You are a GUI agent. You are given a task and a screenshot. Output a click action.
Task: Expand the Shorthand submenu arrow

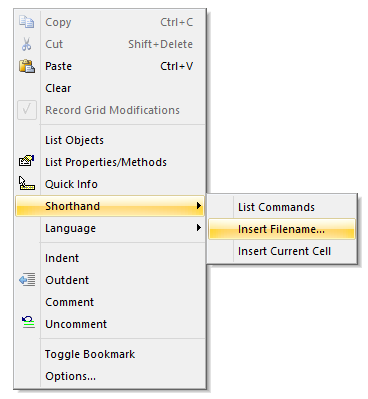[x=199, y=206]
